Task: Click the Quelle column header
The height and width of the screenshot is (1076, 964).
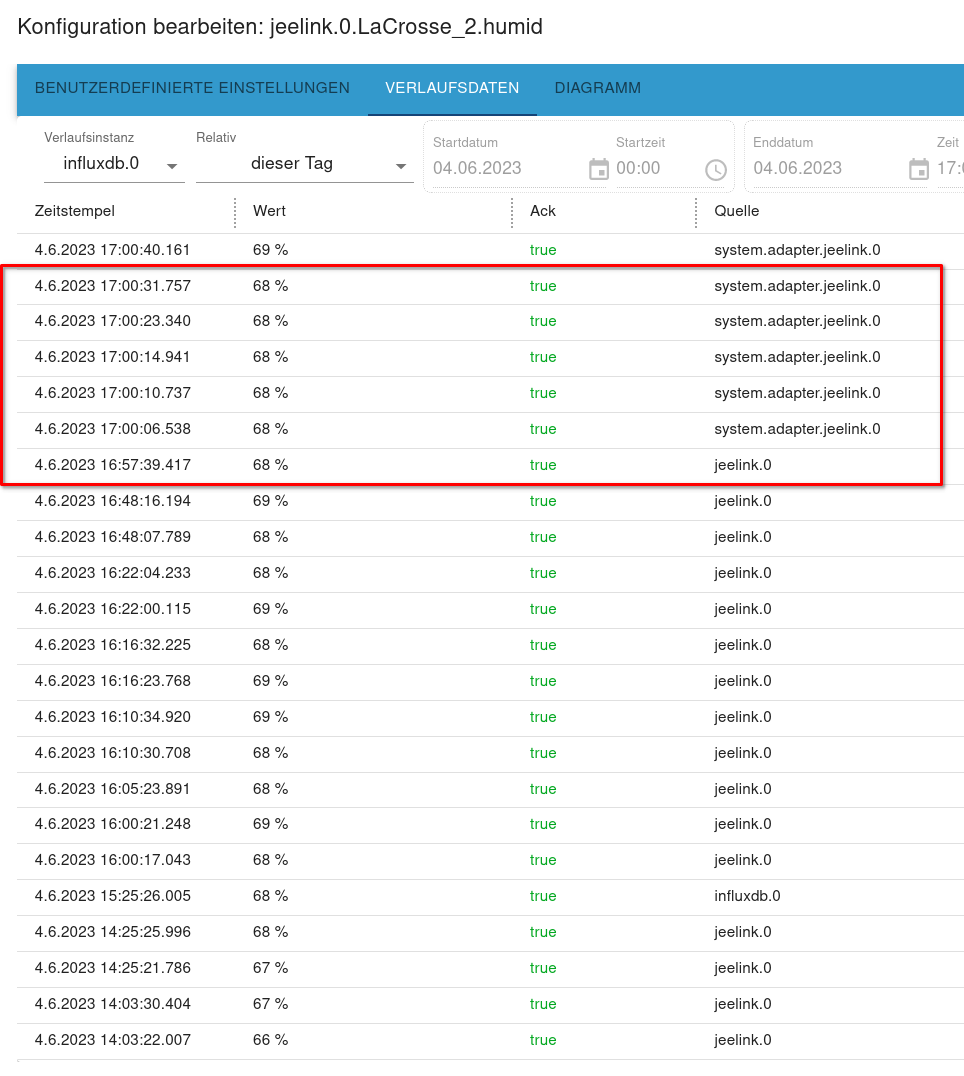Action: (x=736, y=211)
